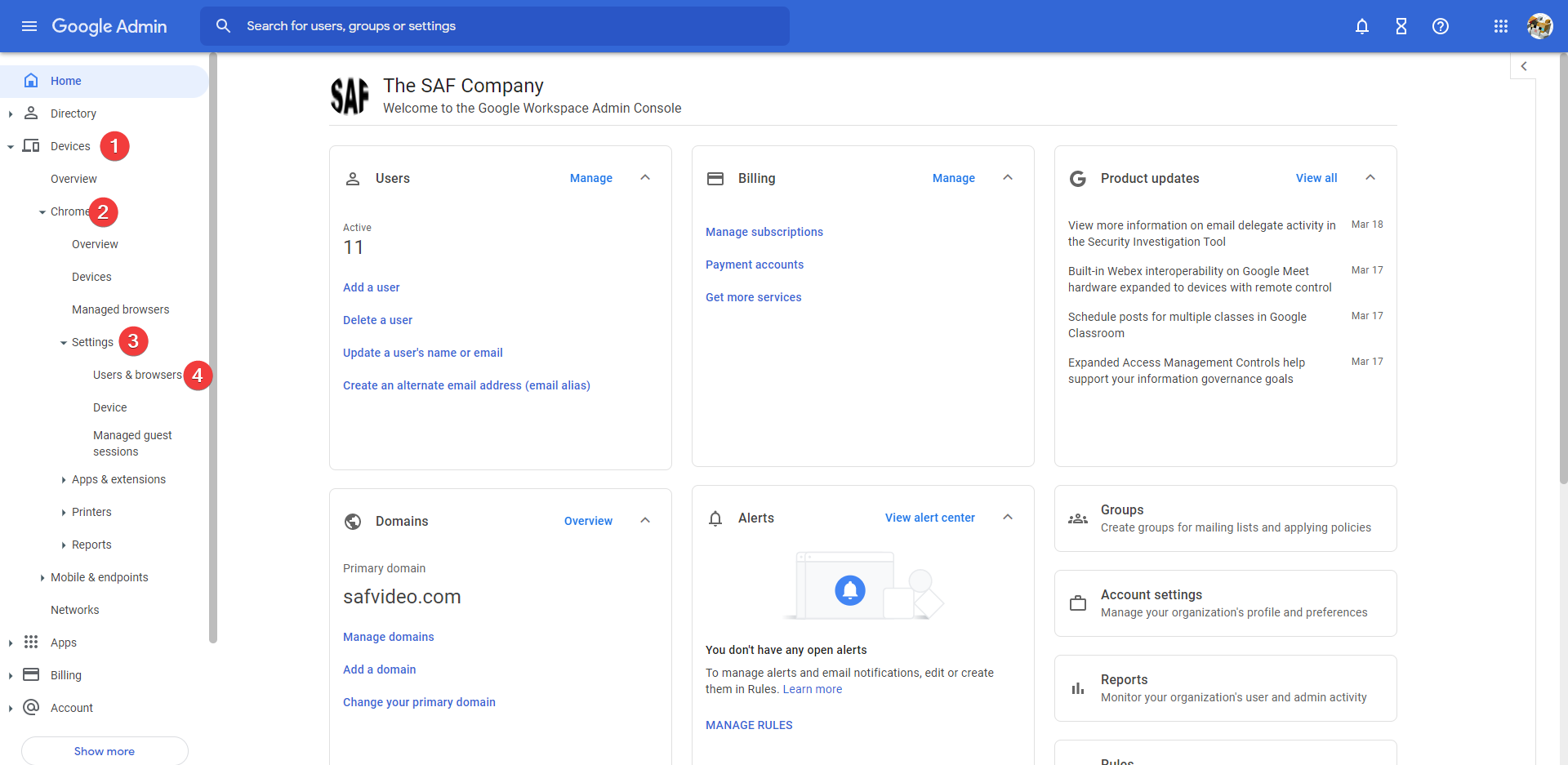The height and width of the screenshot is (765, 1568).
Task: Click Add a user link
Action: (x=372, y=287)
